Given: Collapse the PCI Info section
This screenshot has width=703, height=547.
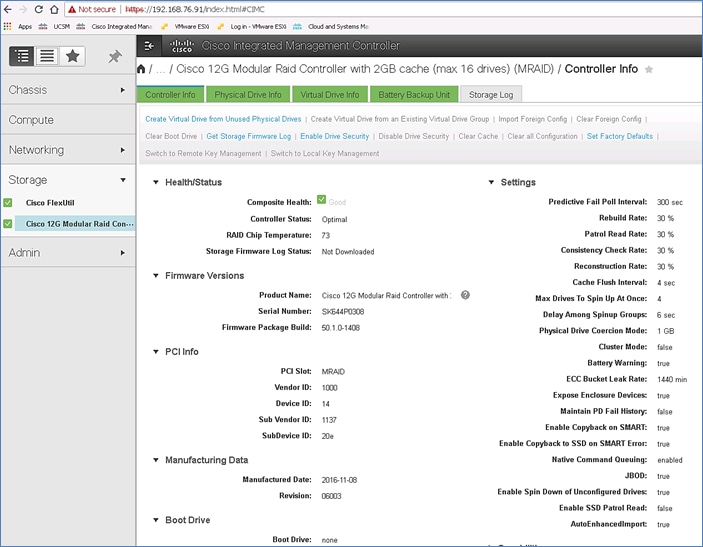Looking at the screenshot, I should [x=156, y=352].
